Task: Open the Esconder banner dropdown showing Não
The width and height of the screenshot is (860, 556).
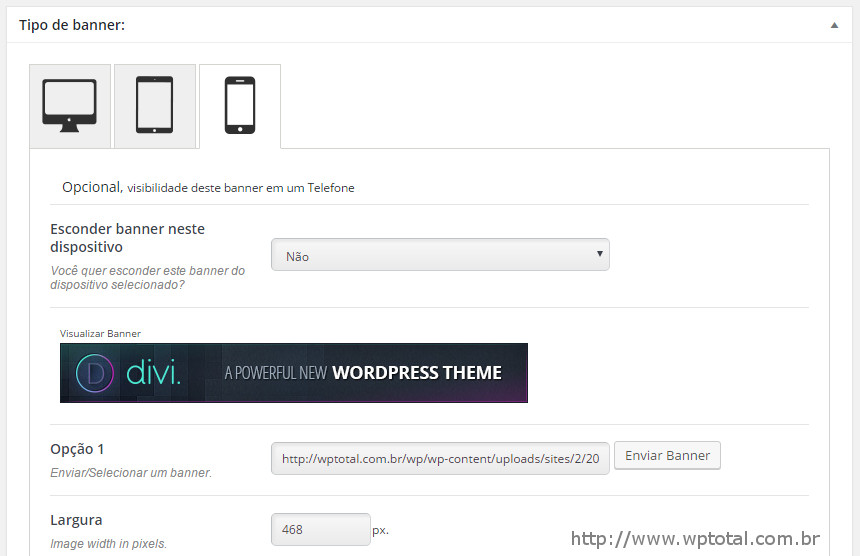Action: click(x=440, y=254)
